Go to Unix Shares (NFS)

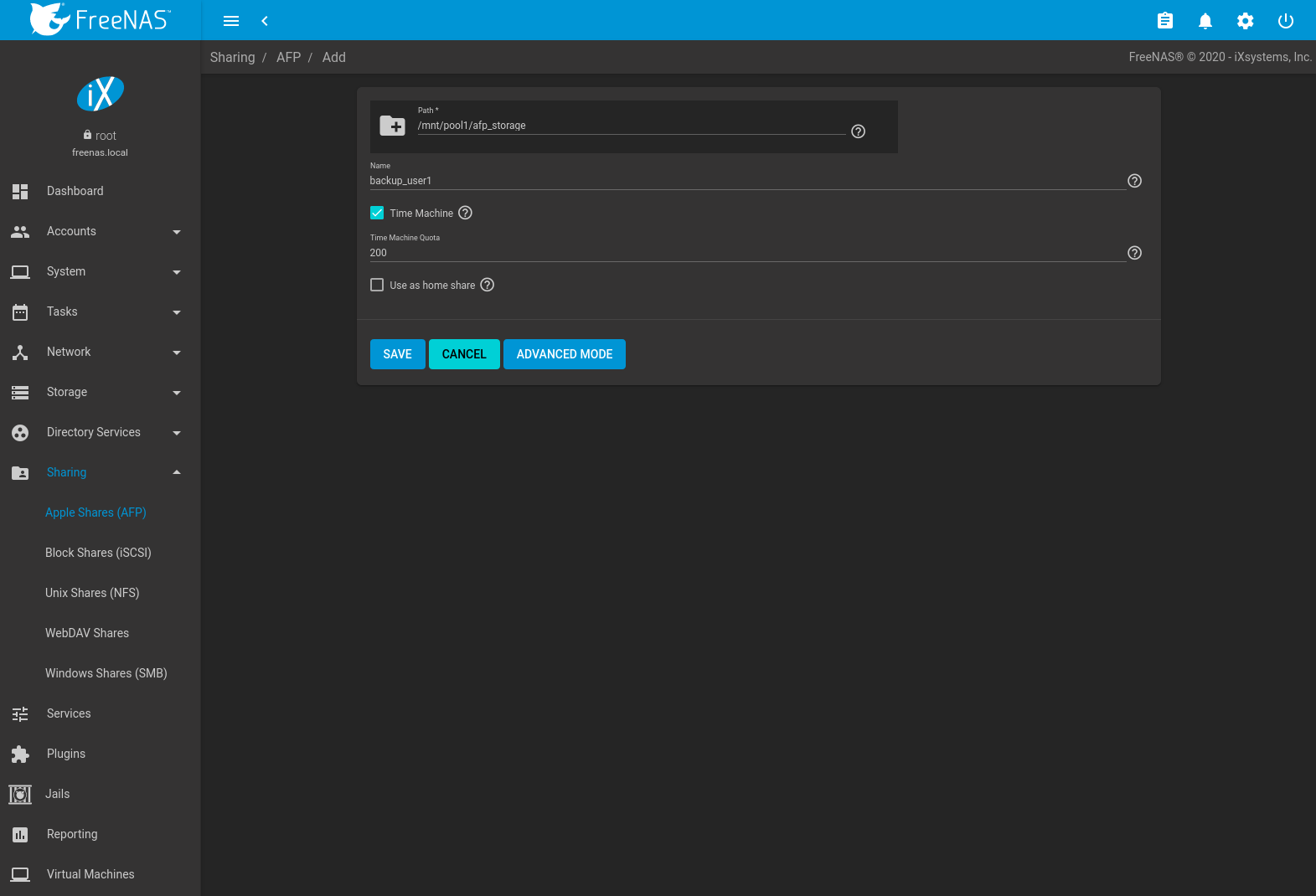[x=92, y=593]
